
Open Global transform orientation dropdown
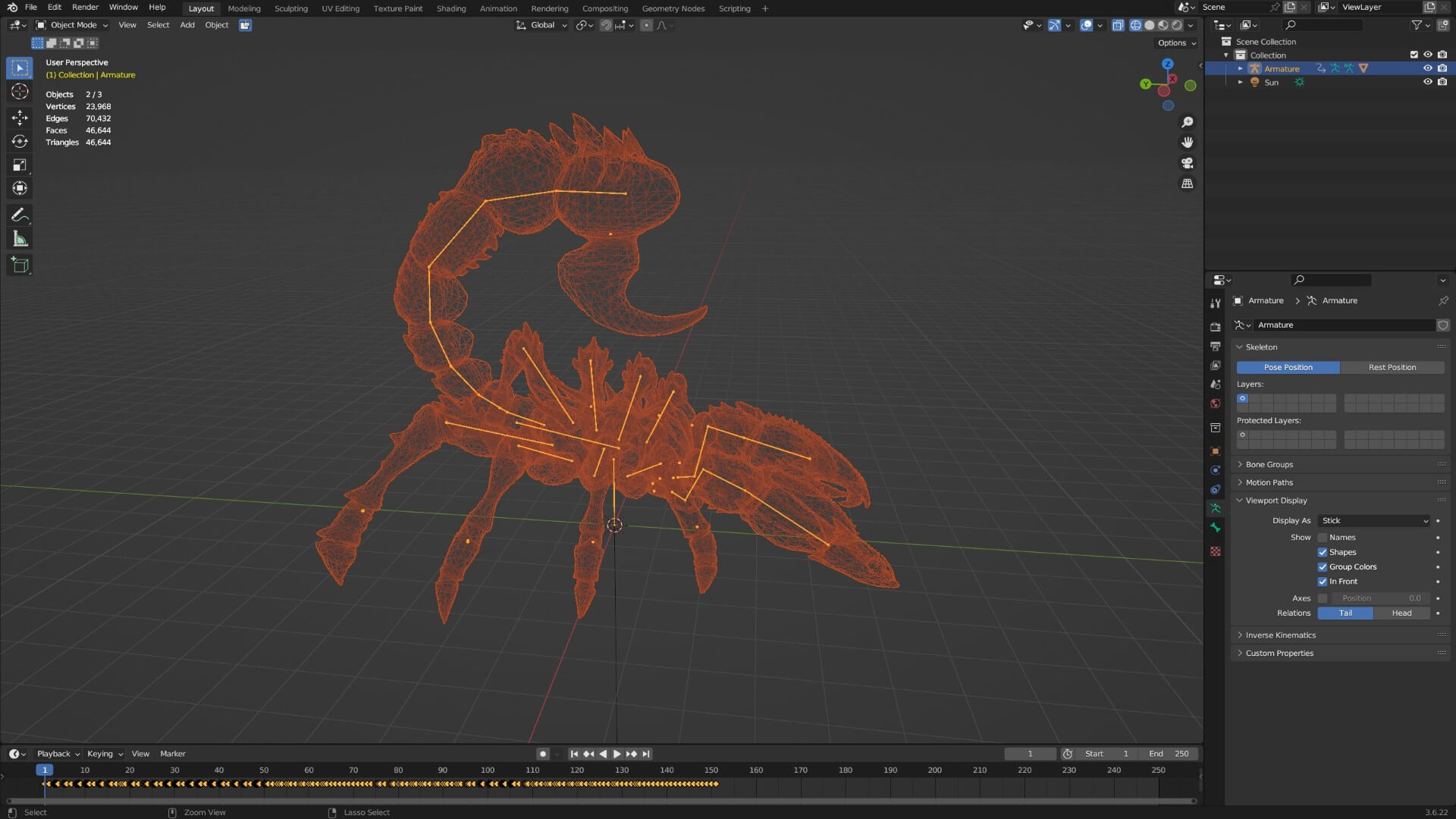click(x=541, y=25)
